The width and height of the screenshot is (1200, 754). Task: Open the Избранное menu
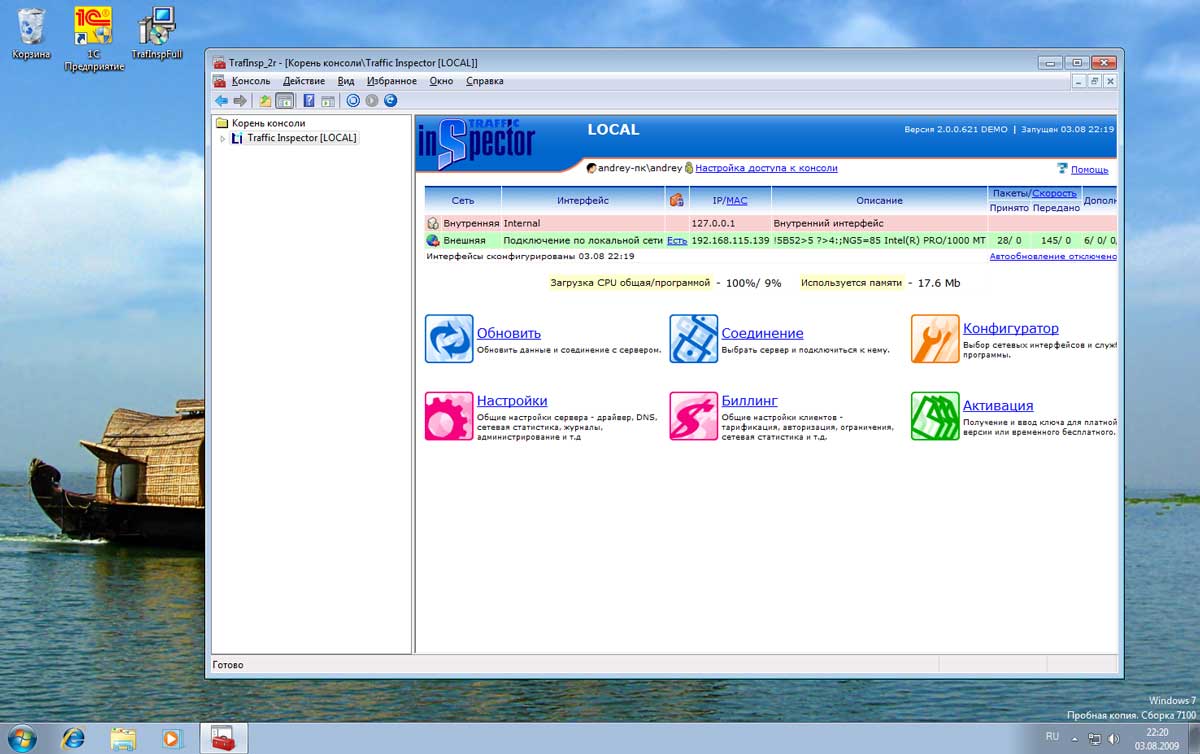click(x=391, y=81)
